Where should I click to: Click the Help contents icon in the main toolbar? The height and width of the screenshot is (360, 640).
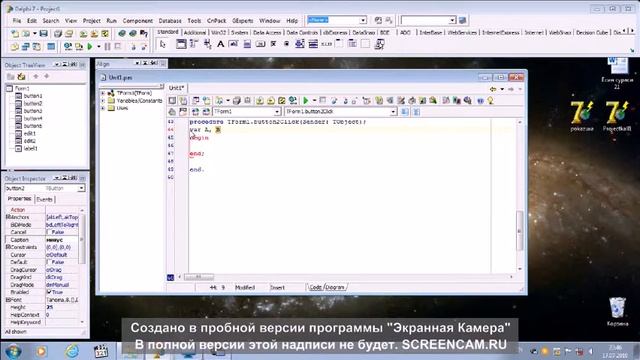tap(143, 33)
